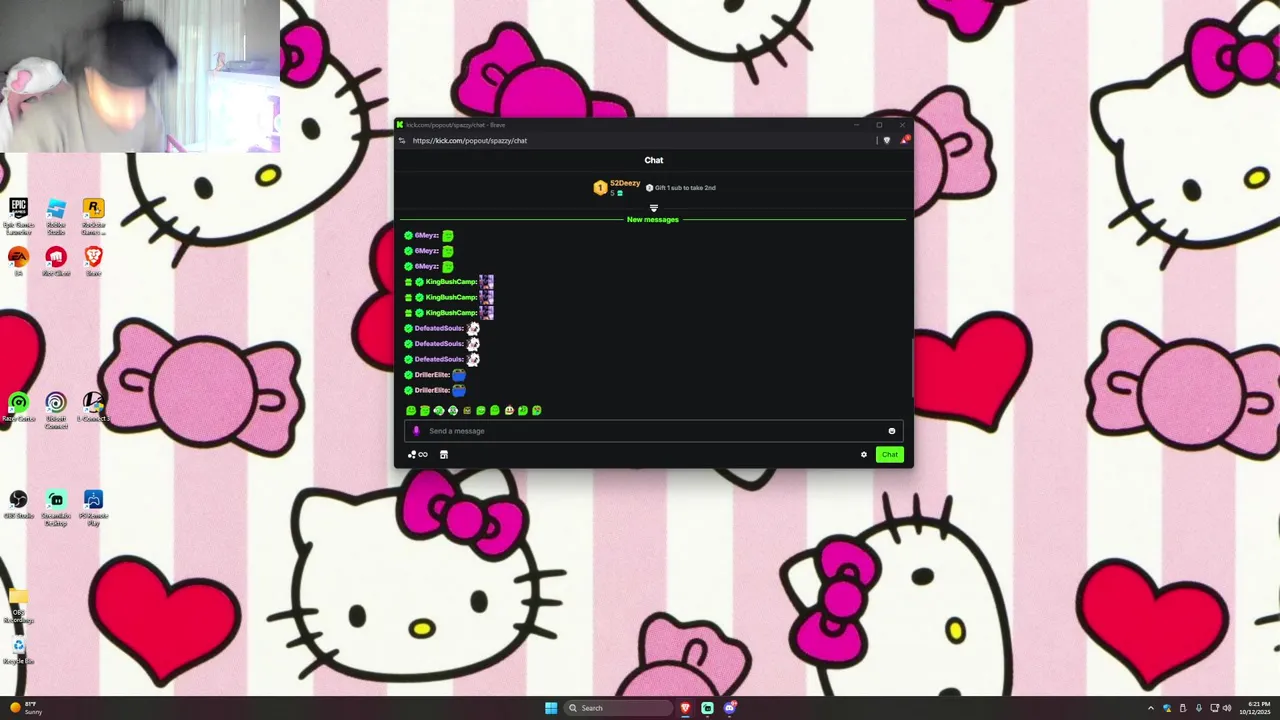This screenshot has height=720, width=1280.
Task: Click 'Gift 1 sub to take 2nd' text
Action: [x=685, y=188]
